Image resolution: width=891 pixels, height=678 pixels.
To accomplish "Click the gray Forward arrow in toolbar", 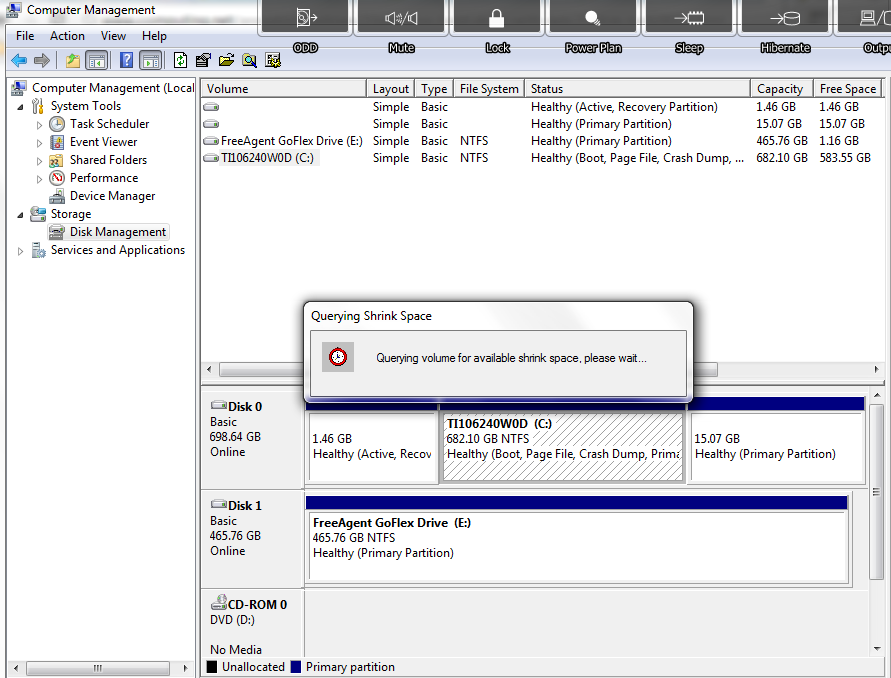I will point(41,60).
